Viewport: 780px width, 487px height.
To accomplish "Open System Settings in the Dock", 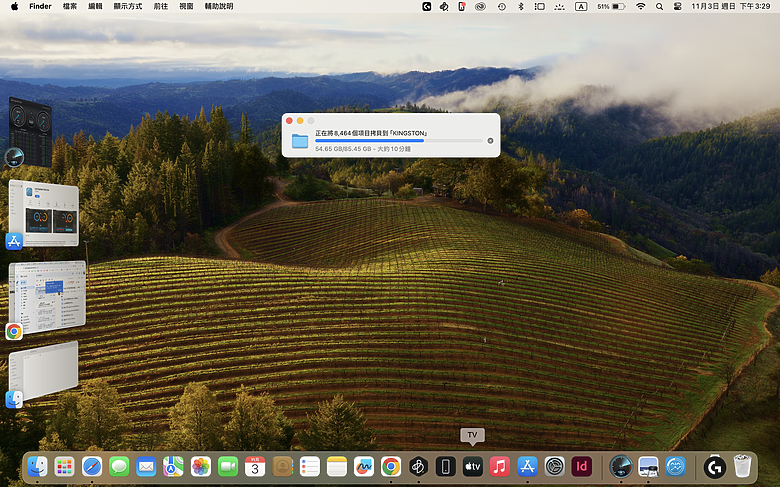I will (x=554, y=467).
